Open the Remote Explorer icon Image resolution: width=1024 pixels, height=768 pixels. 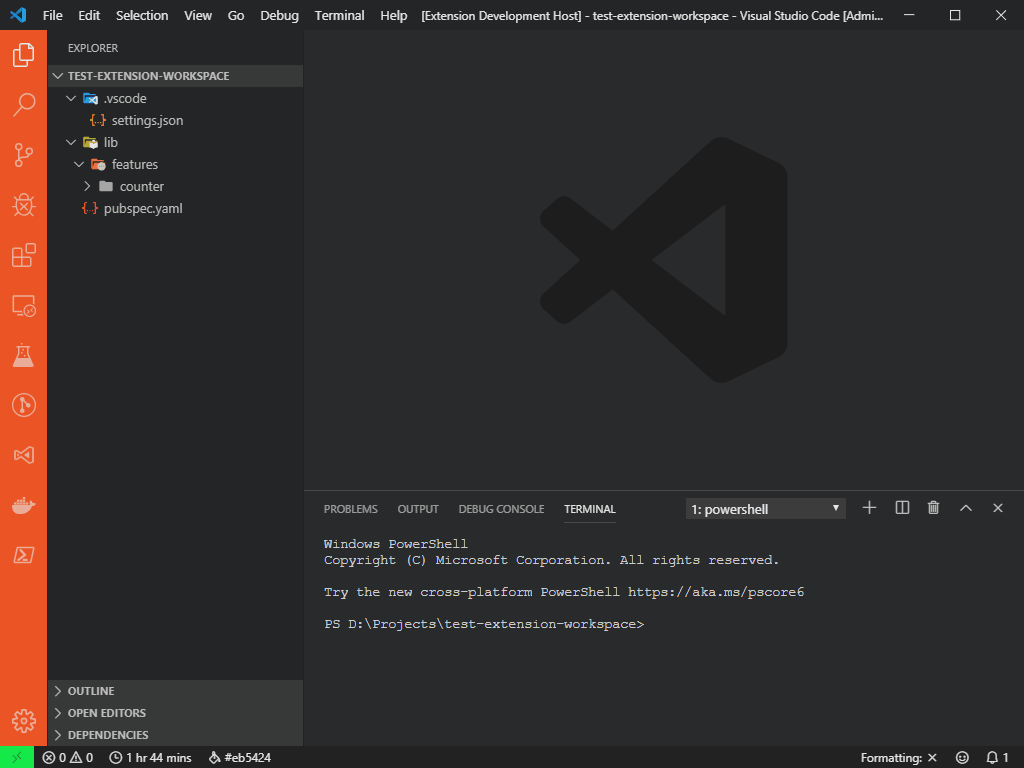[x=24, y=306]
